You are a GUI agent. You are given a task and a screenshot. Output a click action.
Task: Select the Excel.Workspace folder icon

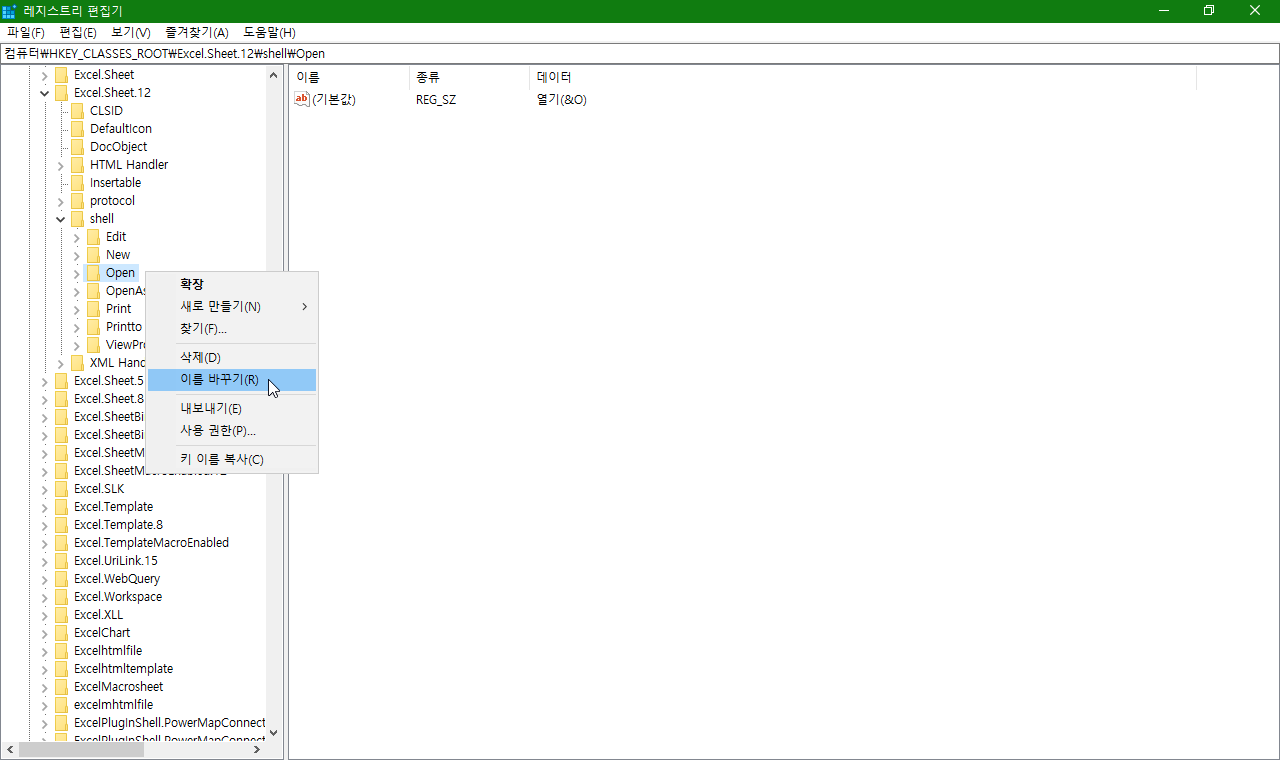pos(61,597)
